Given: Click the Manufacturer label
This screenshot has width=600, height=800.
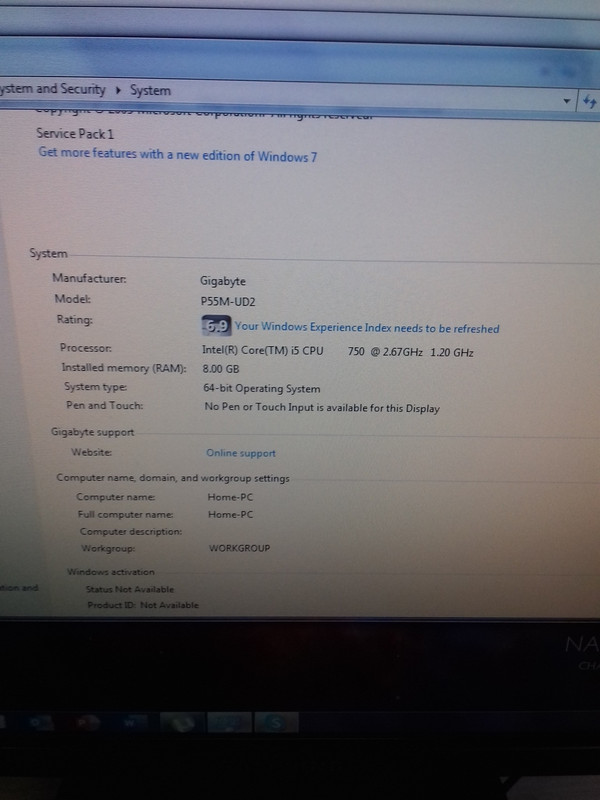Looking at the screenshot, I should [x=89, y=278].
